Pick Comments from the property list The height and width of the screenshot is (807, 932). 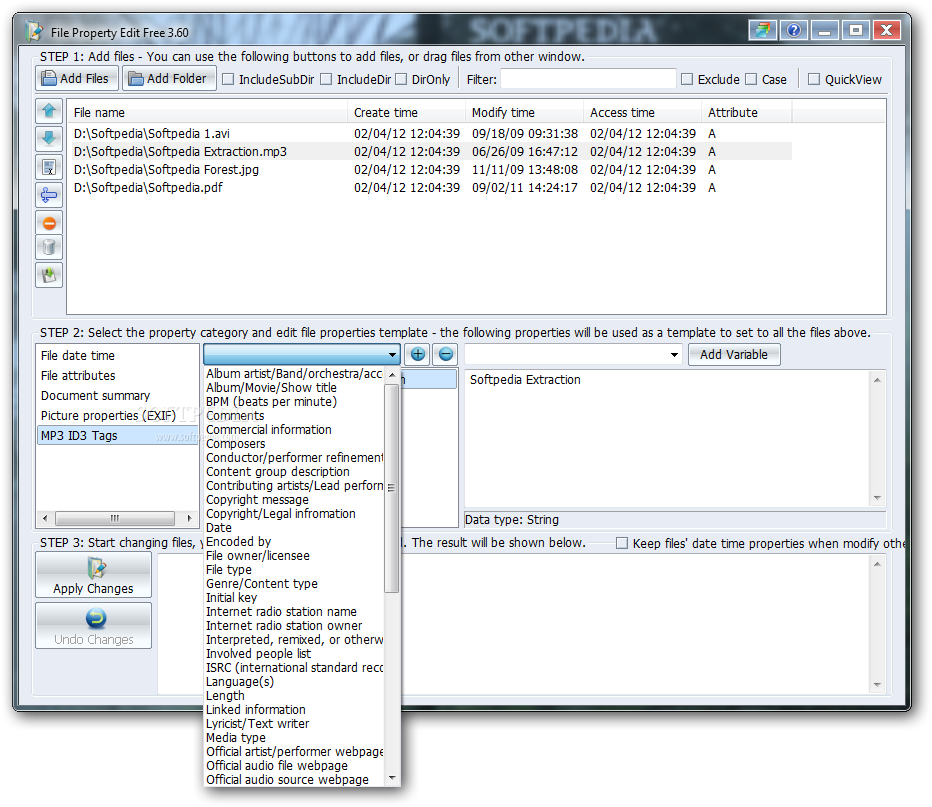294,416
